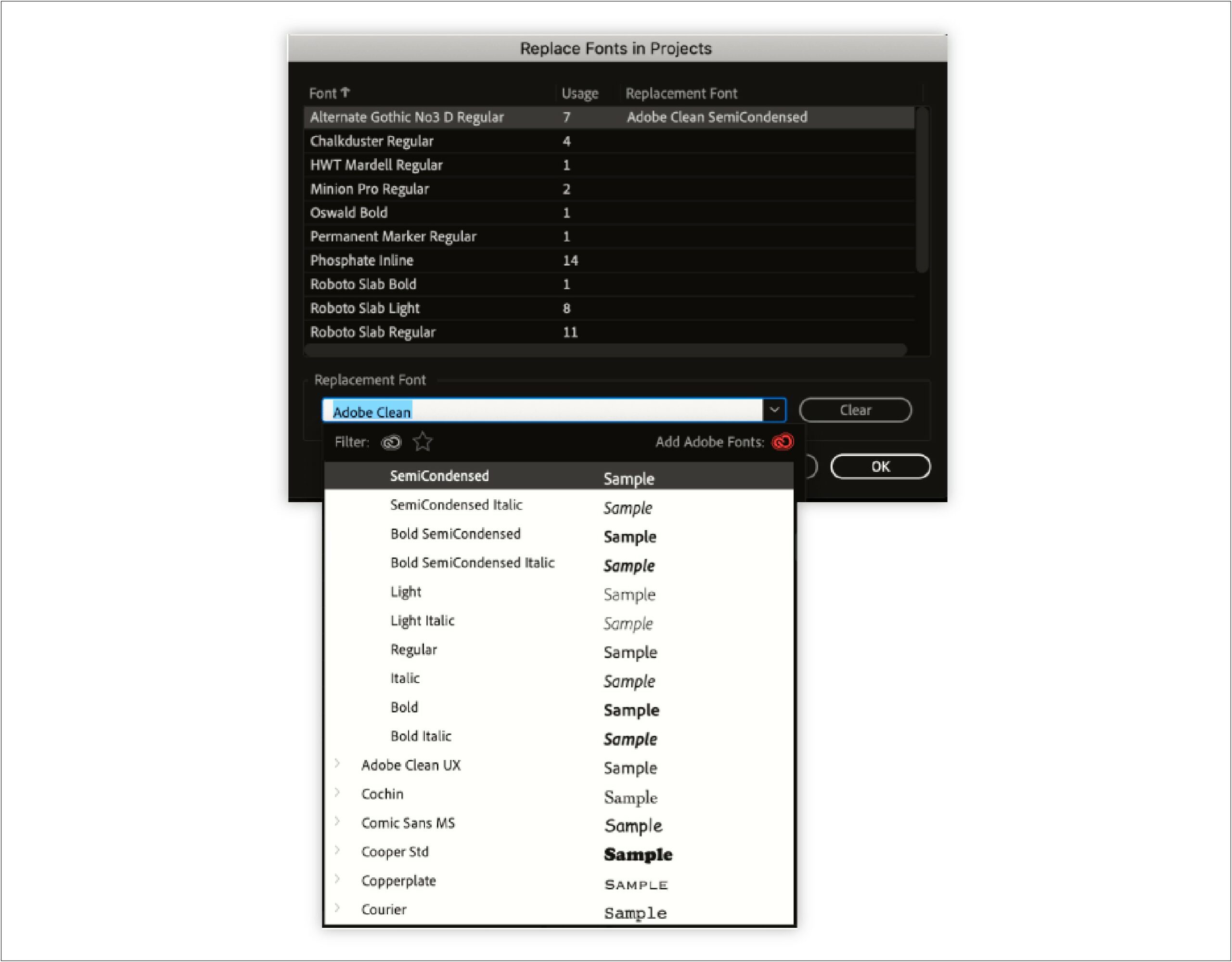The height and width of the screenshot is (962, 1232).
Task: Click the Replacement Font column header
Action: pos(681,93)
